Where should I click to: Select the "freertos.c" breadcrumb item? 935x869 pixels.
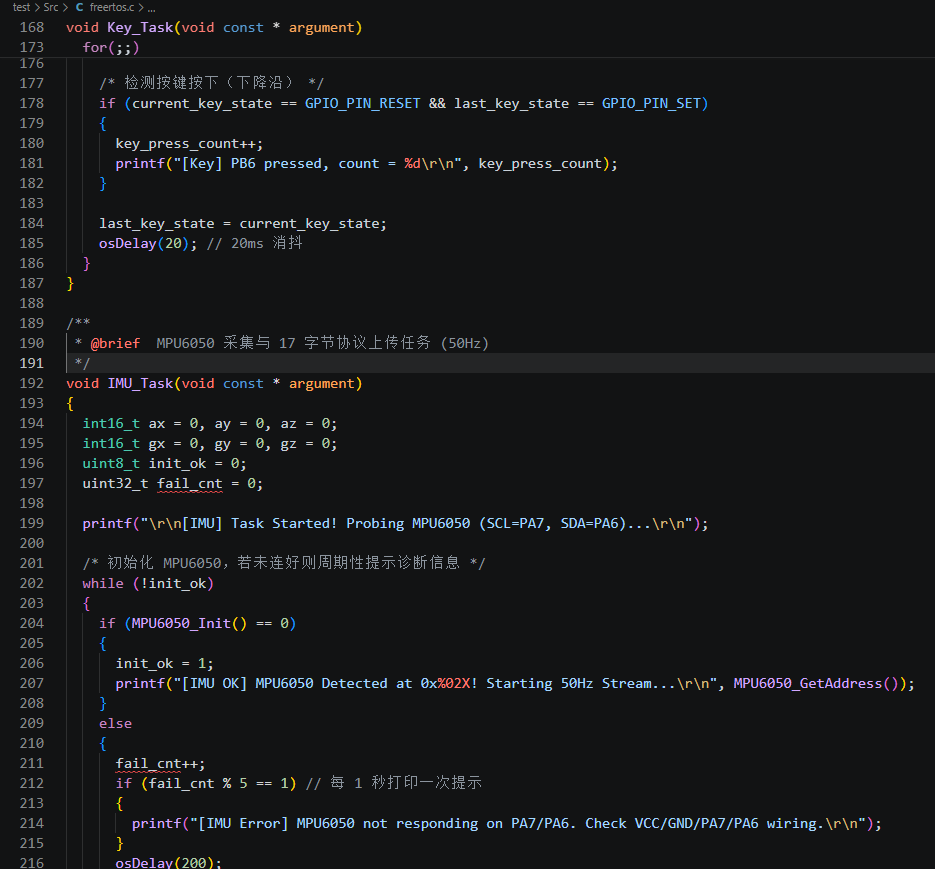pyautogui.click(x=112, y=7)
